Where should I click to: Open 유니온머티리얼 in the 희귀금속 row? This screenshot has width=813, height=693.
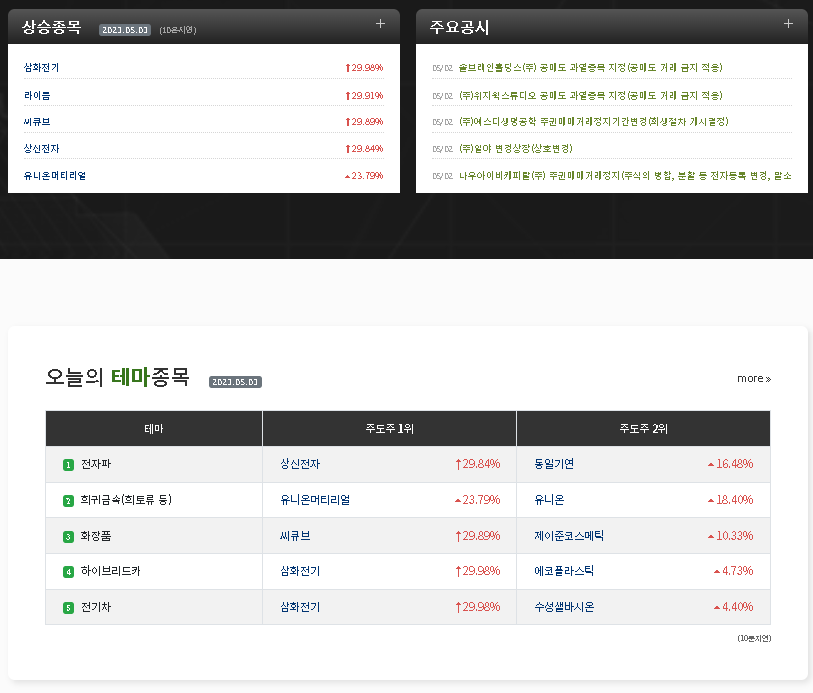pos(315,500)
